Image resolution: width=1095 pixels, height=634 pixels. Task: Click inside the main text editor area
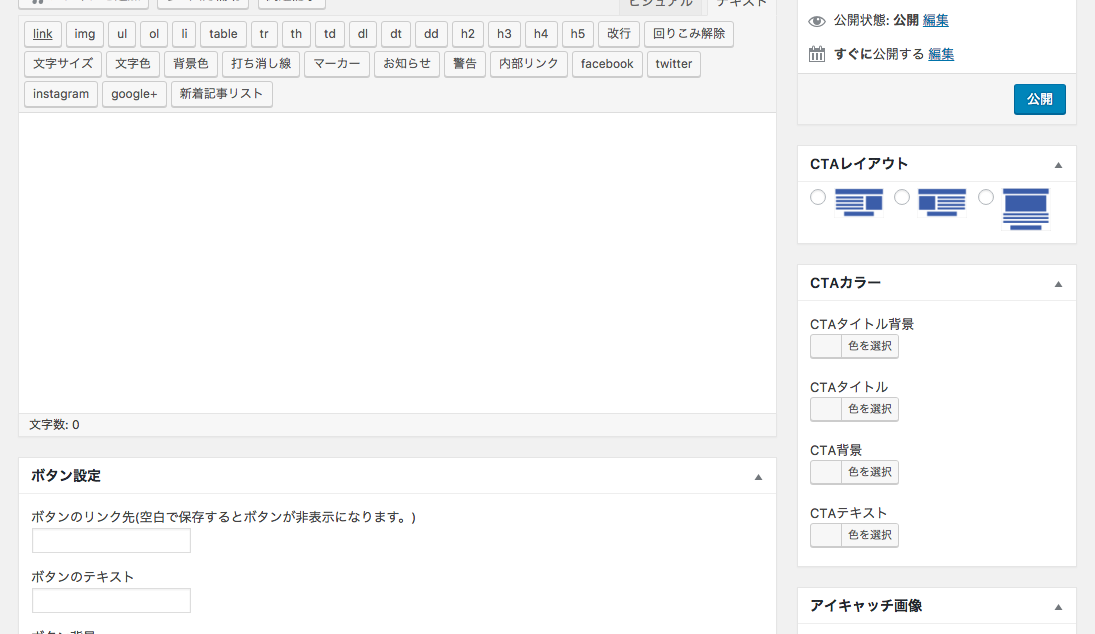click(x=397, y=263)
